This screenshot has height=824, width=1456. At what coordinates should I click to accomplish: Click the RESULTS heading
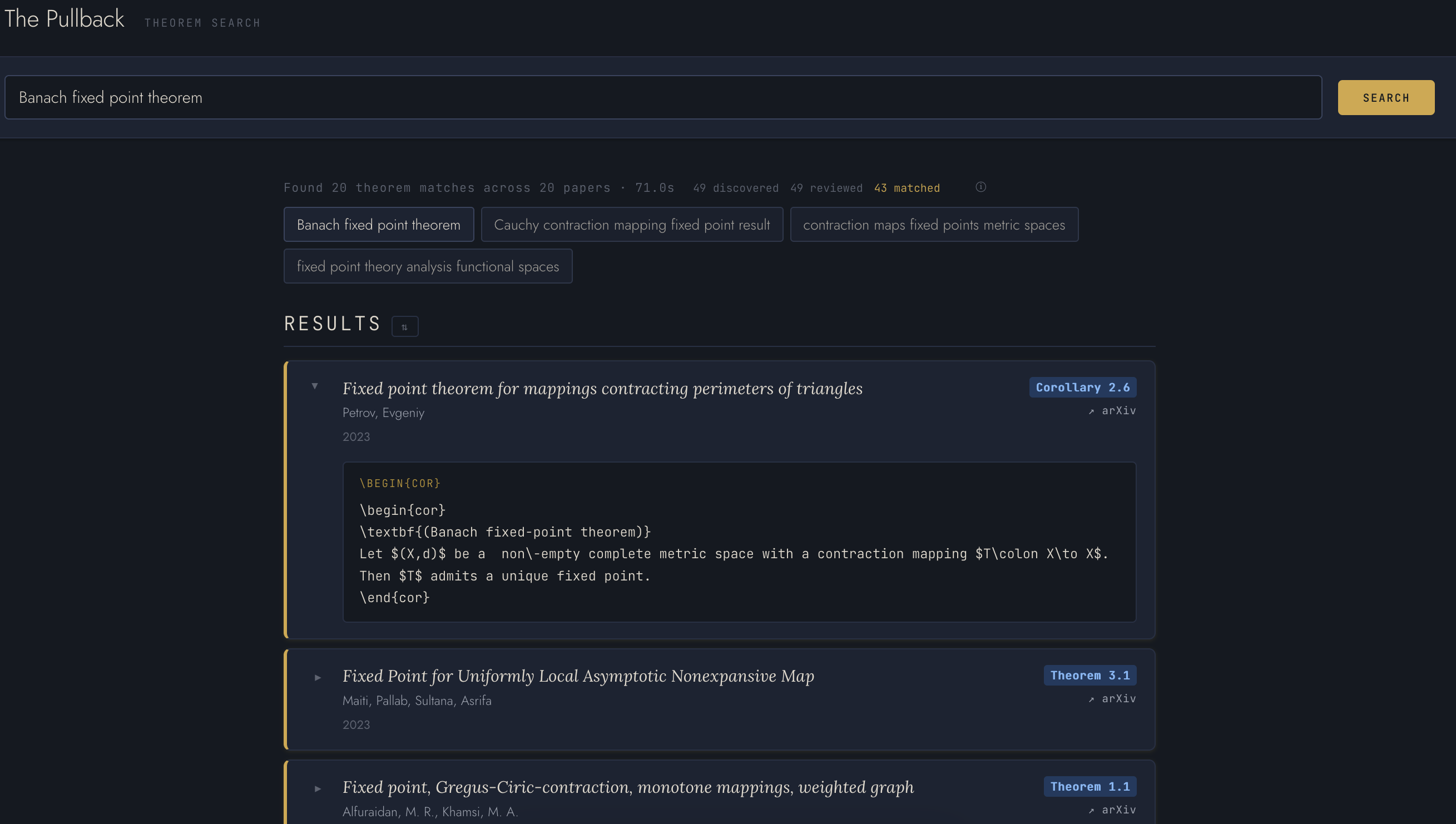pyautogui.click(x=332, y=324)
